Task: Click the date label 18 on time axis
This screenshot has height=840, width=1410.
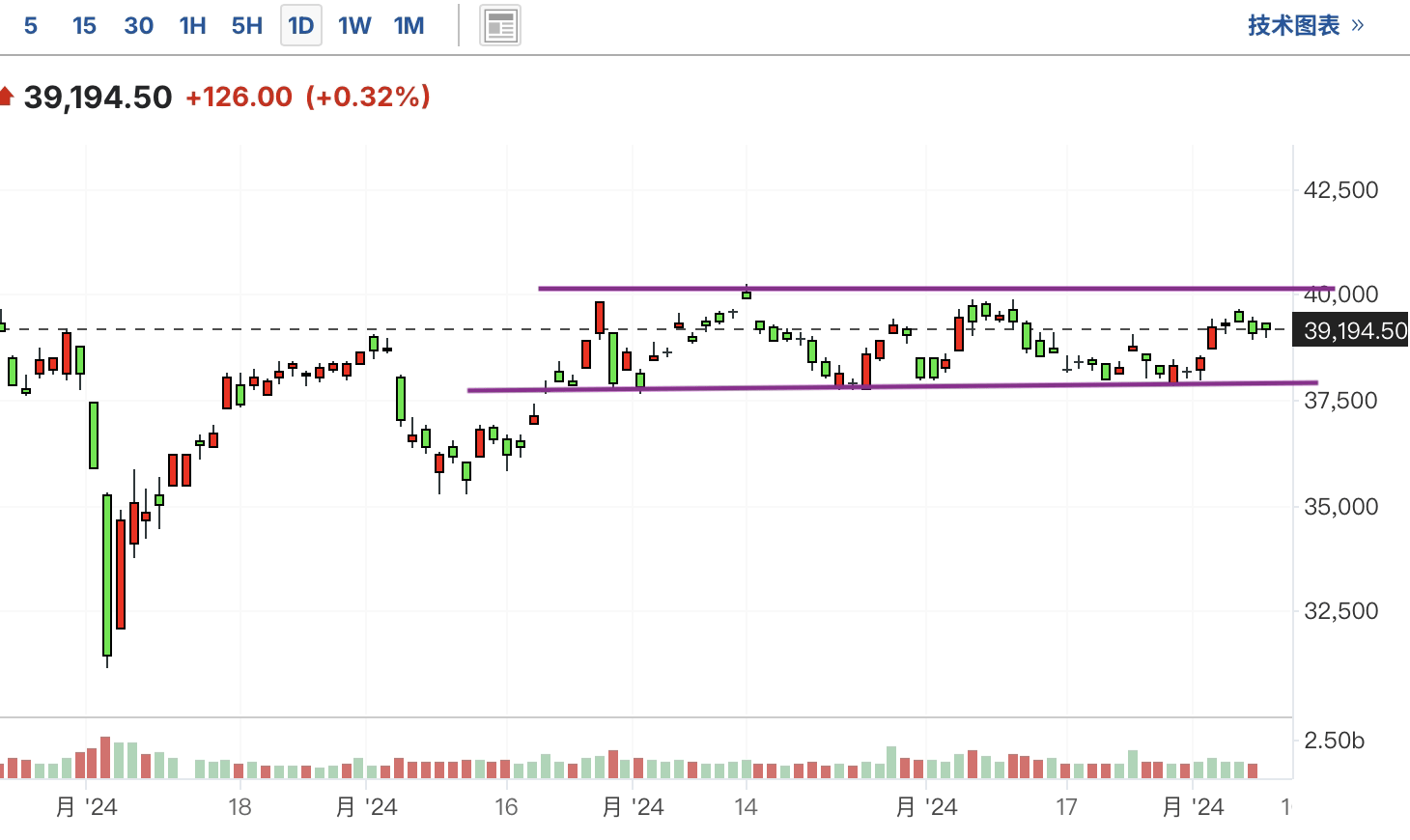Action: click(x=240, y=807)
